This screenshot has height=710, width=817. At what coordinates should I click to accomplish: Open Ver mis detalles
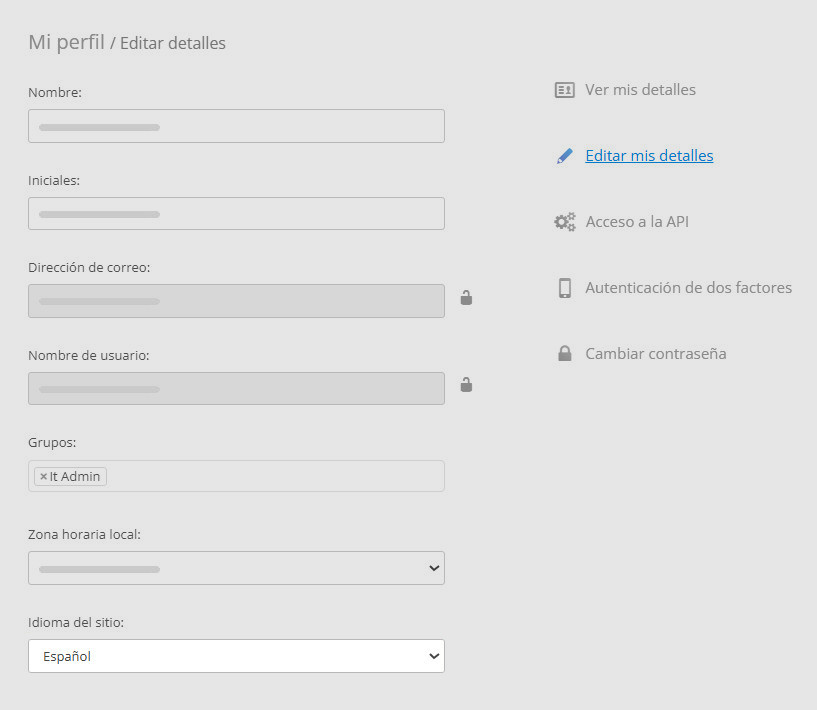coord(640,90)
